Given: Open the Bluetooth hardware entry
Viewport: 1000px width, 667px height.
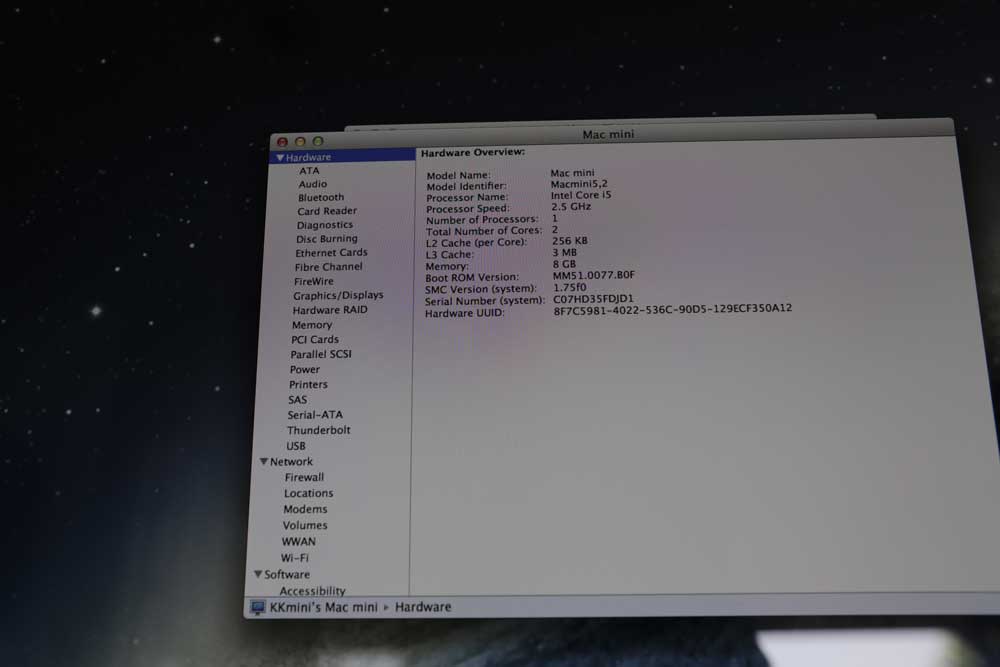Looking at the screenshot, I should point(321,198).
